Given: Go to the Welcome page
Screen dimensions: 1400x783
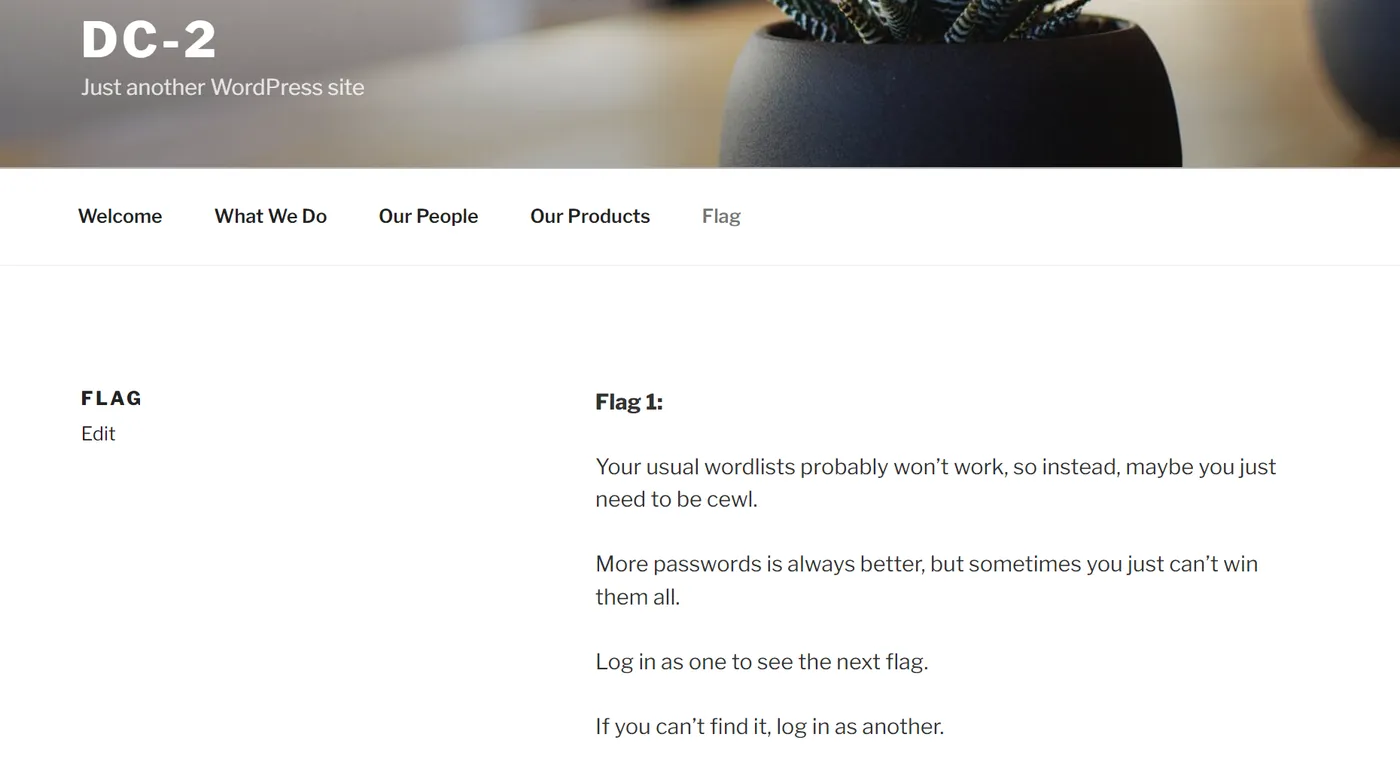Looking at the screenshot, I should click(120, 216).
